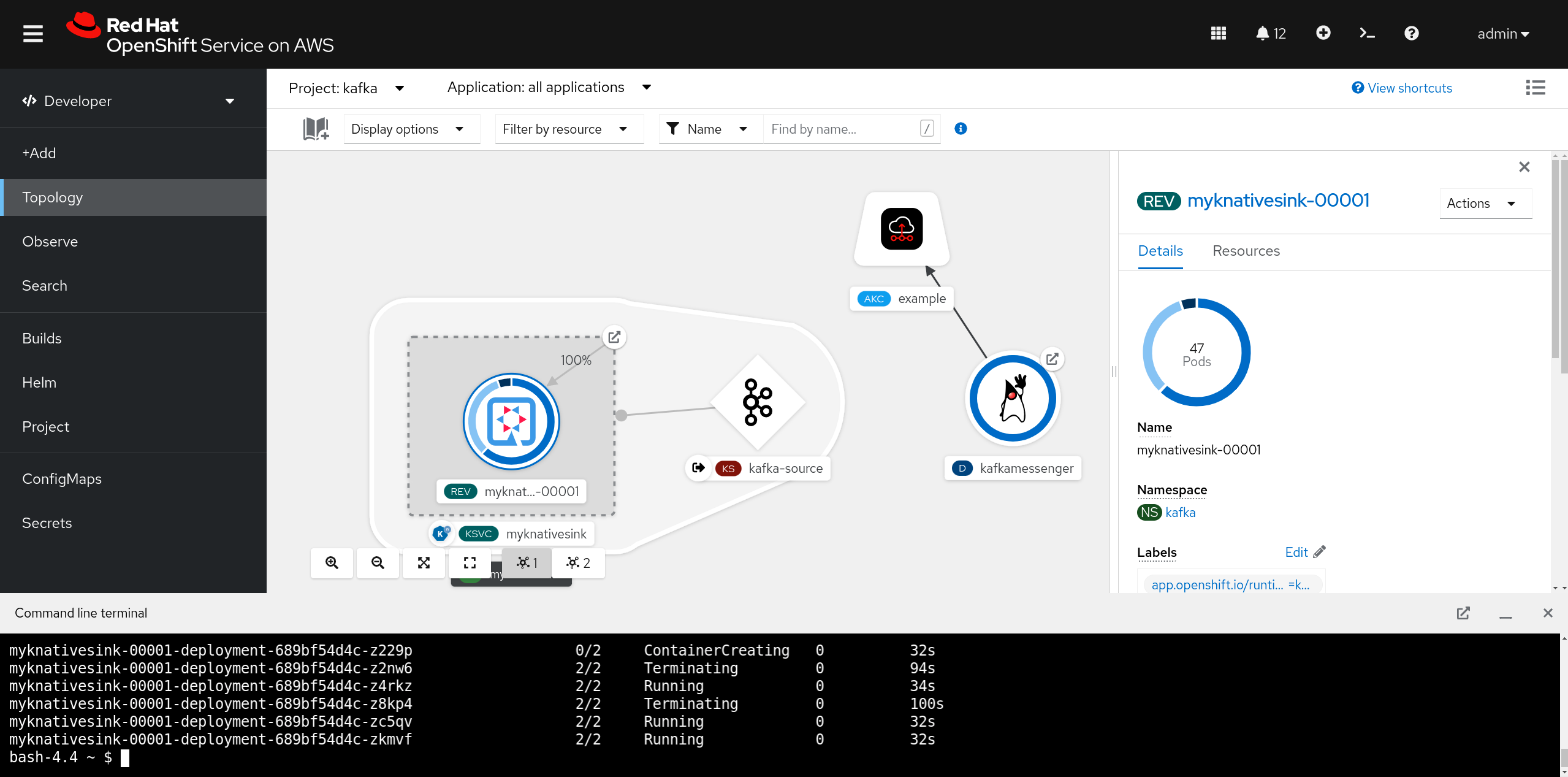This screenshot has height=777, width=1568.
Task: Click the Find by name input field
Action: point(843,129)
